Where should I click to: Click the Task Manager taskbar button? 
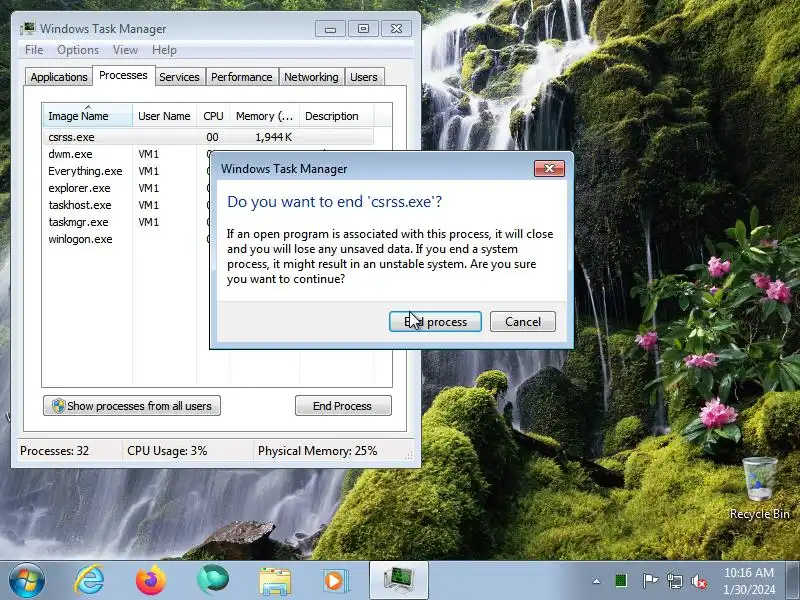point(398,581)
